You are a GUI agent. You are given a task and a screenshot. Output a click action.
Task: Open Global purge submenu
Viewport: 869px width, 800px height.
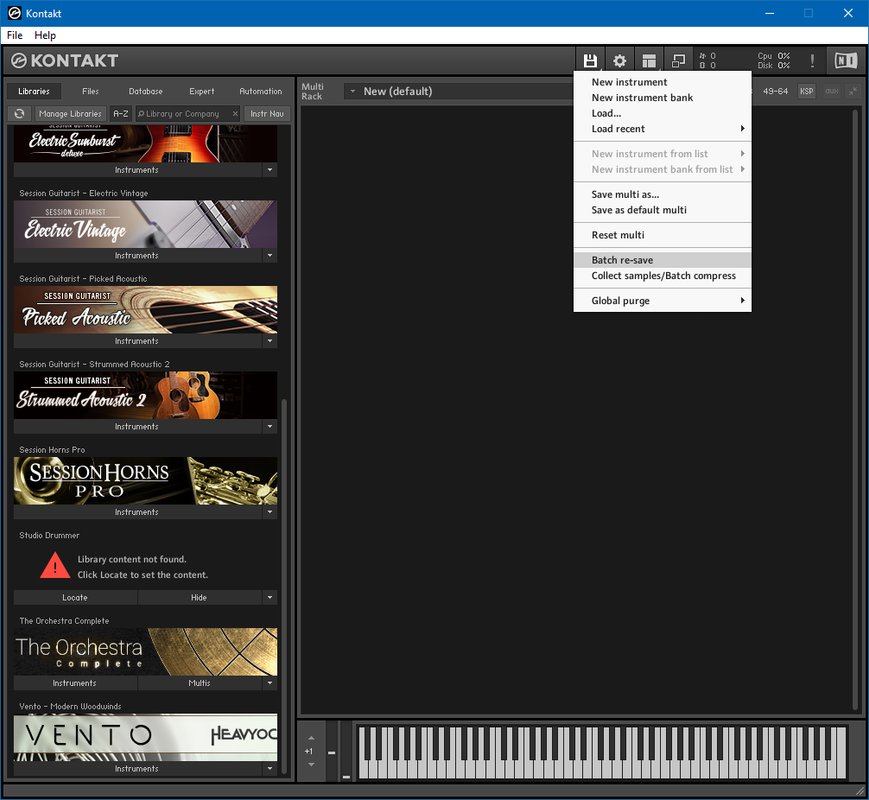pos(662,300)
